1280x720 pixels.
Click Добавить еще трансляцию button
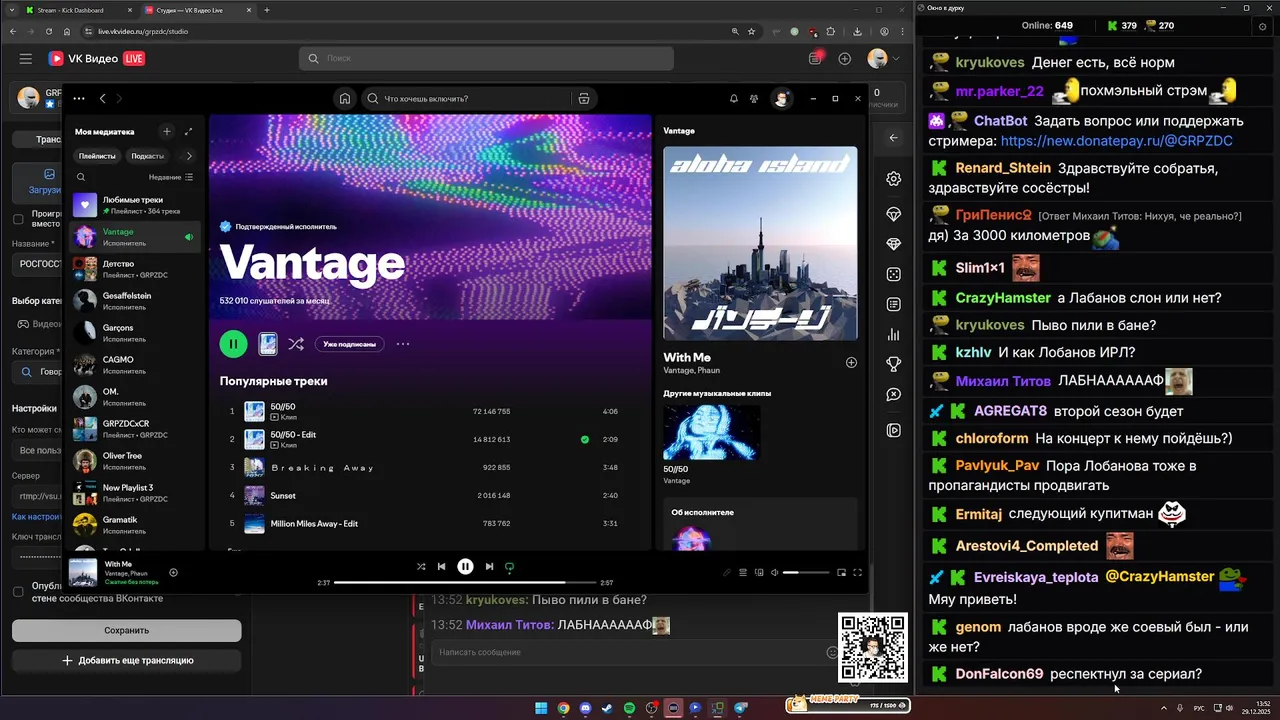tap(126, 660)
